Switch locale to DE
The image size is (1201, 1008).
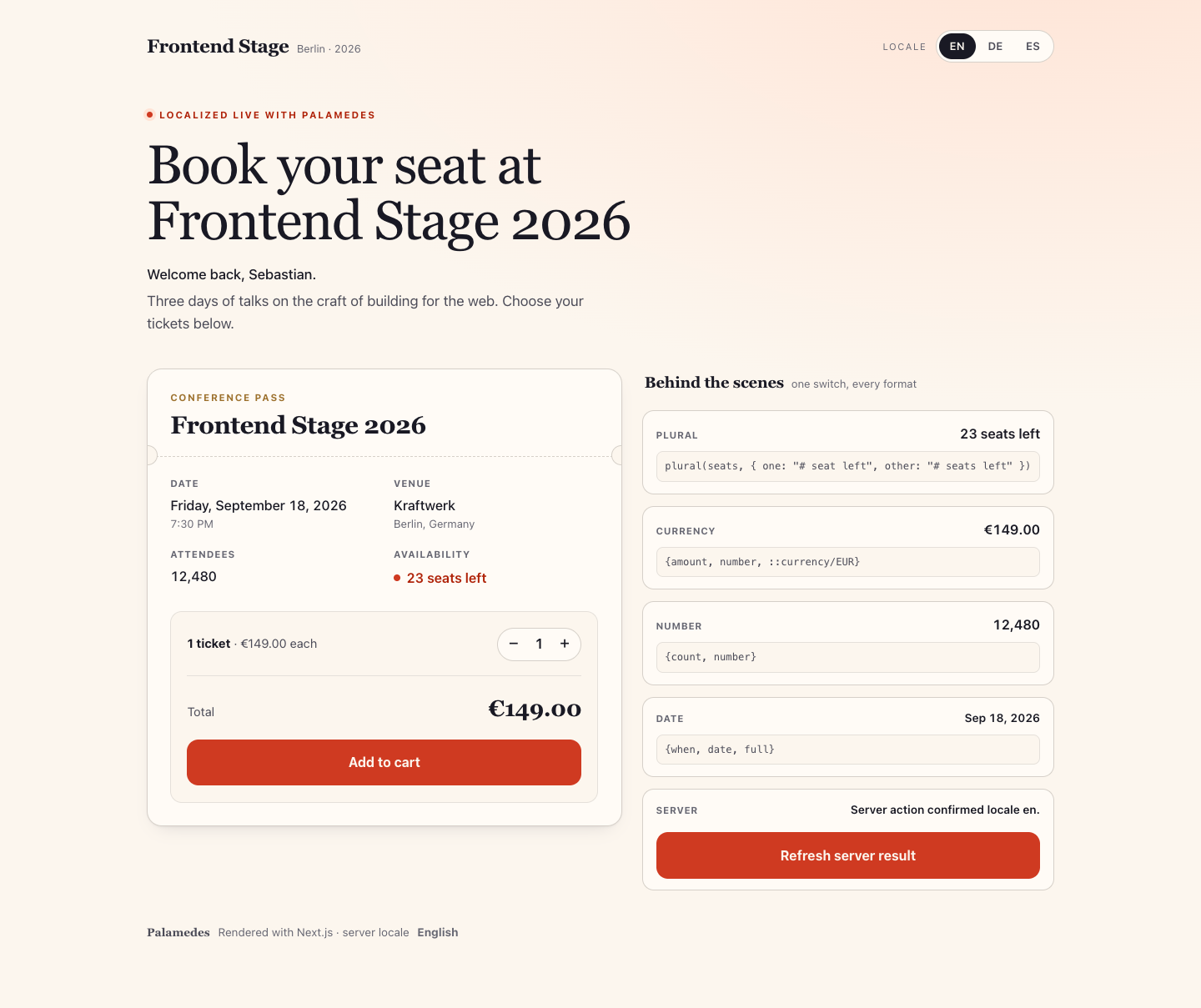point(995,47)
